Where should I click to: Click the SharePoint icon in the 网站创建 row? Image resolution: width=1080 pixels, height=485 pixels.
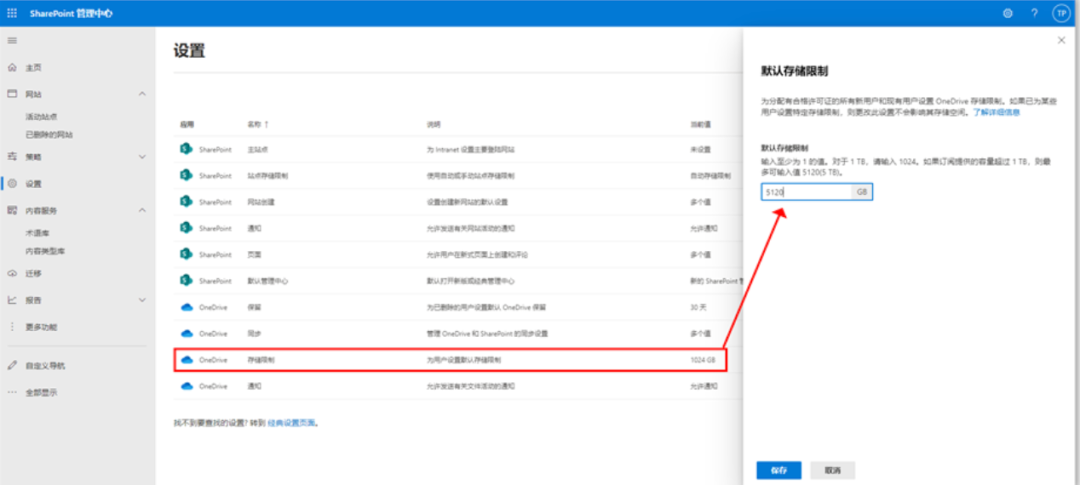coord(185,201)
